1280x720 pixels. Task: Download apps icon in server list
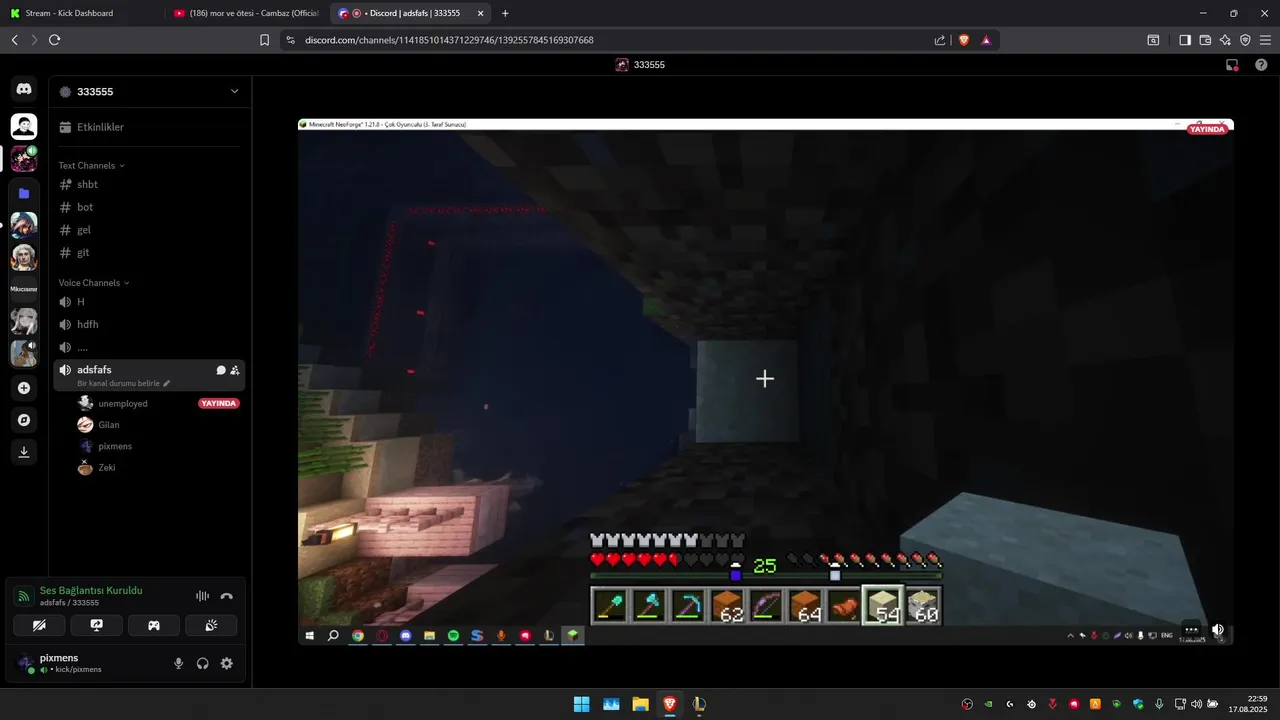[x=24, y=452]
